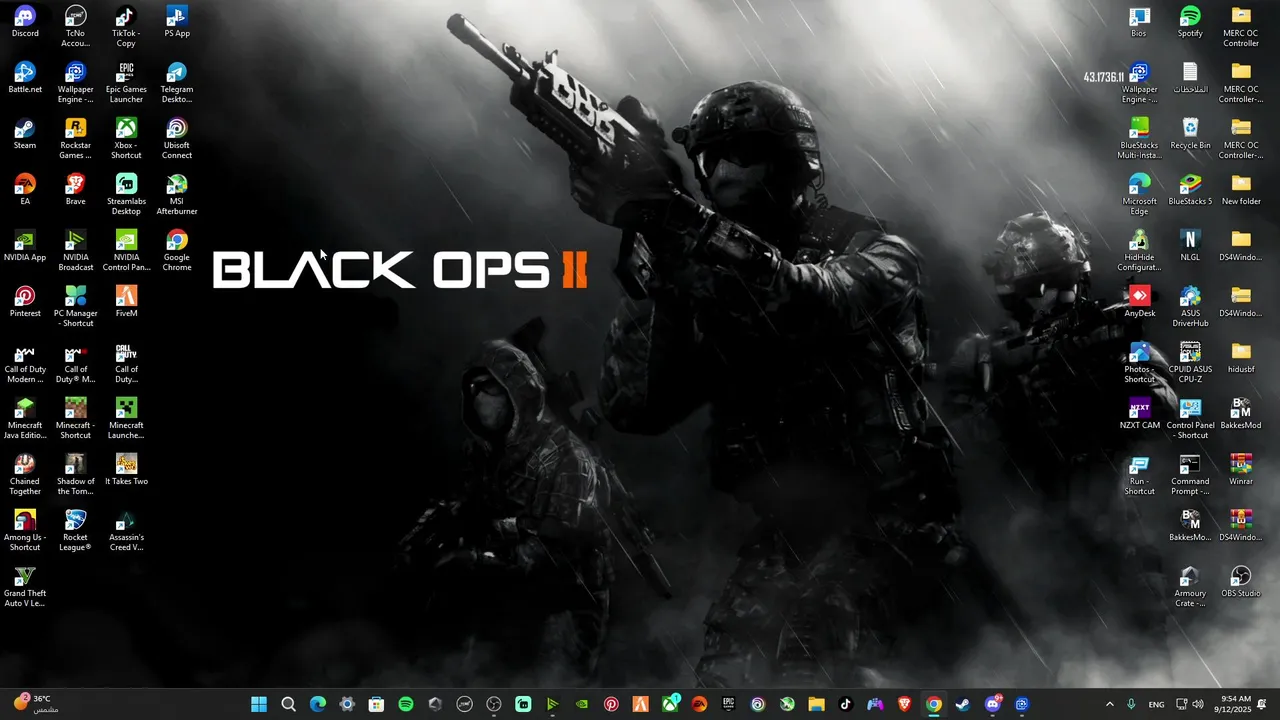The width and height of the screenshot is (1280, 720).
Task: Open the Recycle Bin
Action: [x=1190, y=134]
